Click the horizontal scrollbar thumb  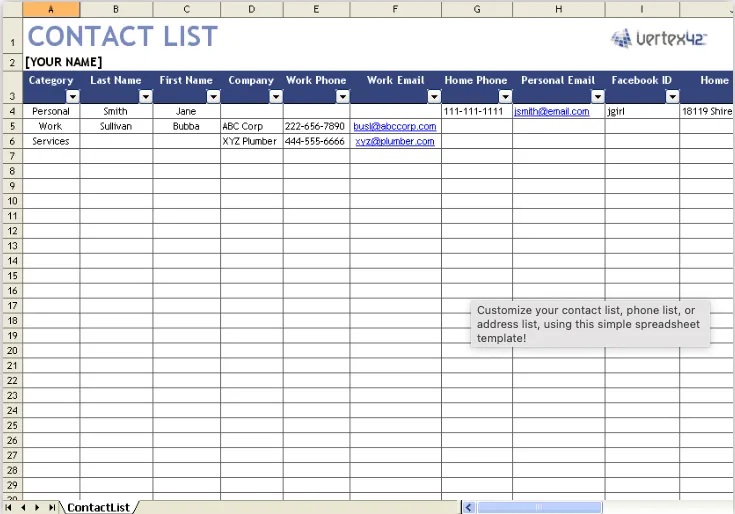click(x=539, y=507)
